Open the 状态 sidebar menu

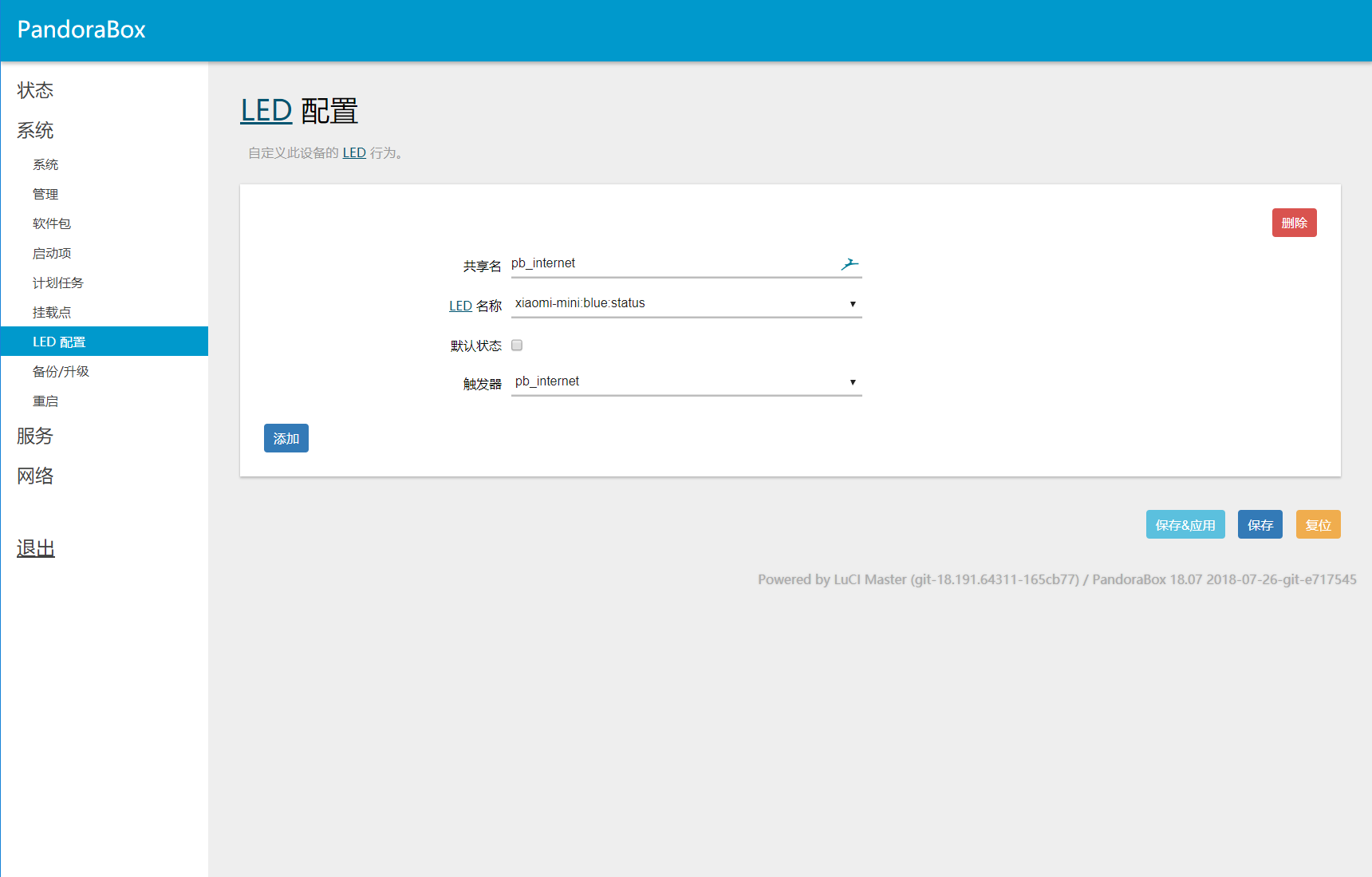[x=35, y=90]
